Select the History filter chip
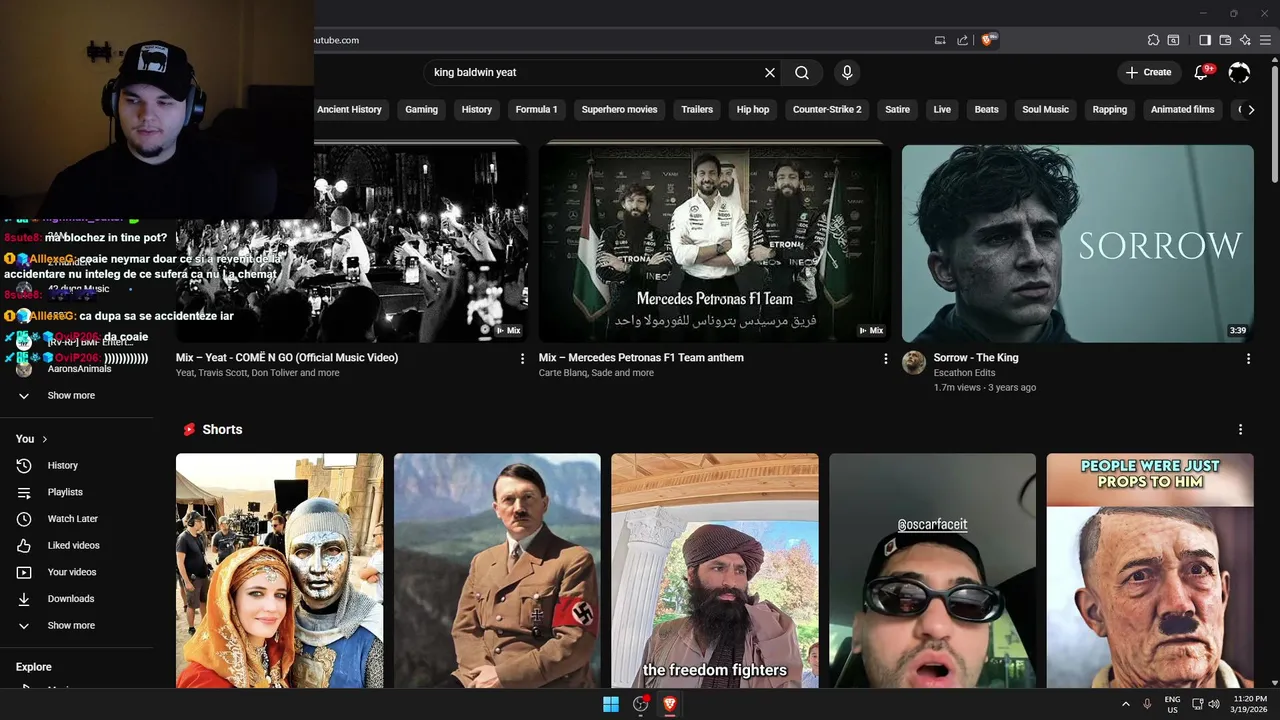This screenshot has height=720, width=1280. [x=476, y=110]
